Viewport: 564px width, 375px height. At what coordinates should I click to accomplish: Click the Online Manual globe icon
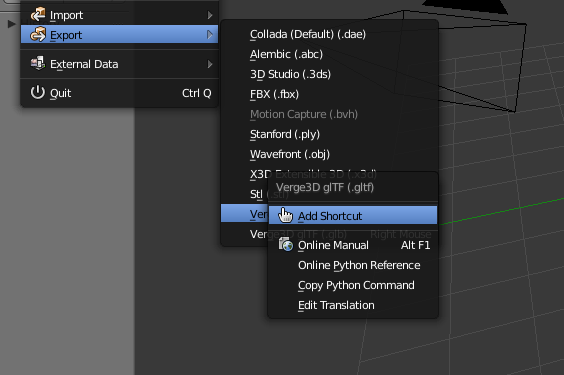(x=286, y=244)
